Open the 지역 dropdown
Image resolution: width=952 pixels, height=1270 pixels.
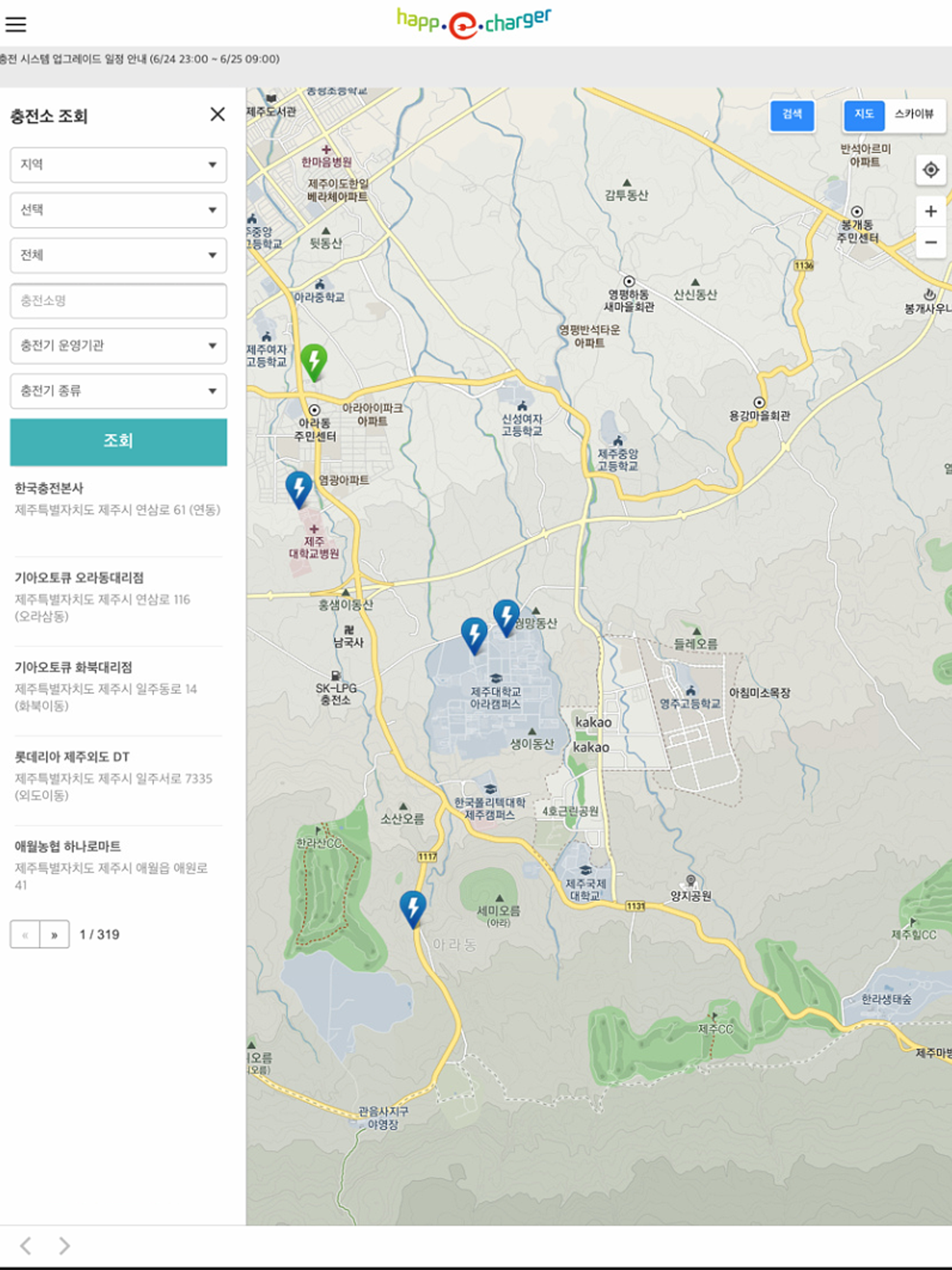pyautogui.click(x=118, y=165)
